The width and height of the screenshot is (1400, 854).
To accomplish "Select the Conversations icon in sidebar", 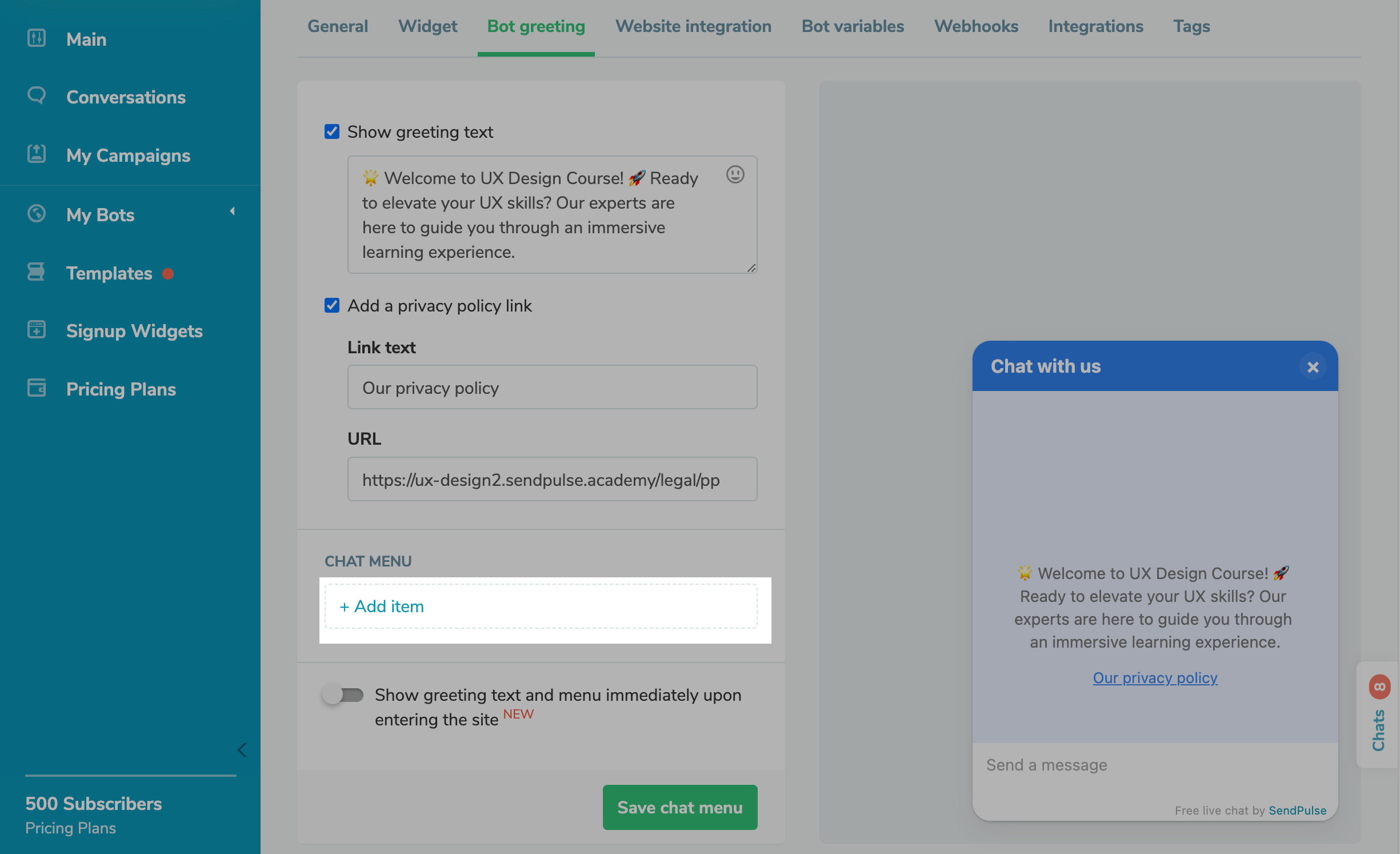I will pos(37,96).
